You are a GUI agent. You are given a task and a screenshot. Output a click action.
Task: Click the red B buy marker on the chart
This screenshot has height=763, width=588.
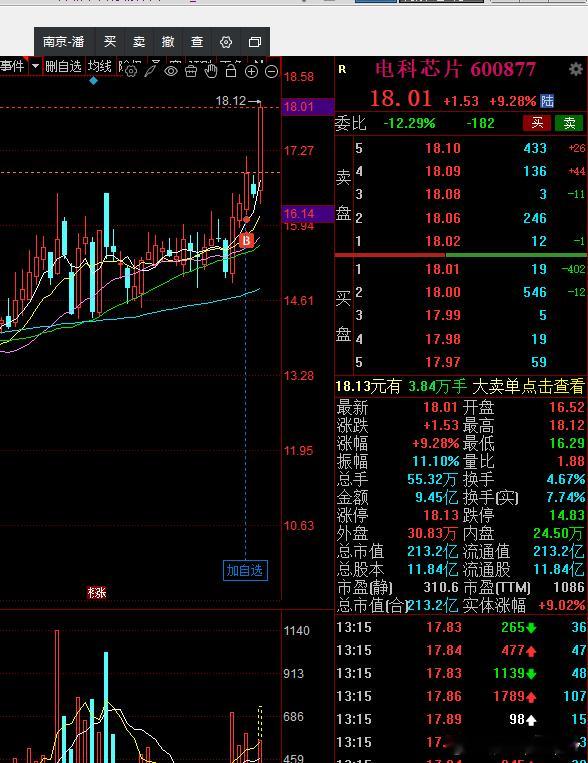(x=246, y=240)
